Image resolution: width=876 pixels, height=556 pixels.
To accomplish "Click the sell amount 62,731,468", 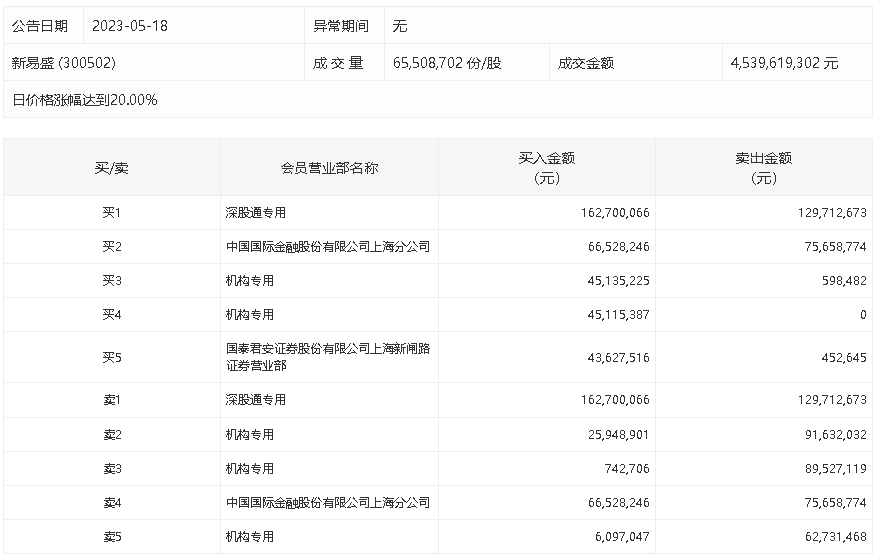I will 836,536.
